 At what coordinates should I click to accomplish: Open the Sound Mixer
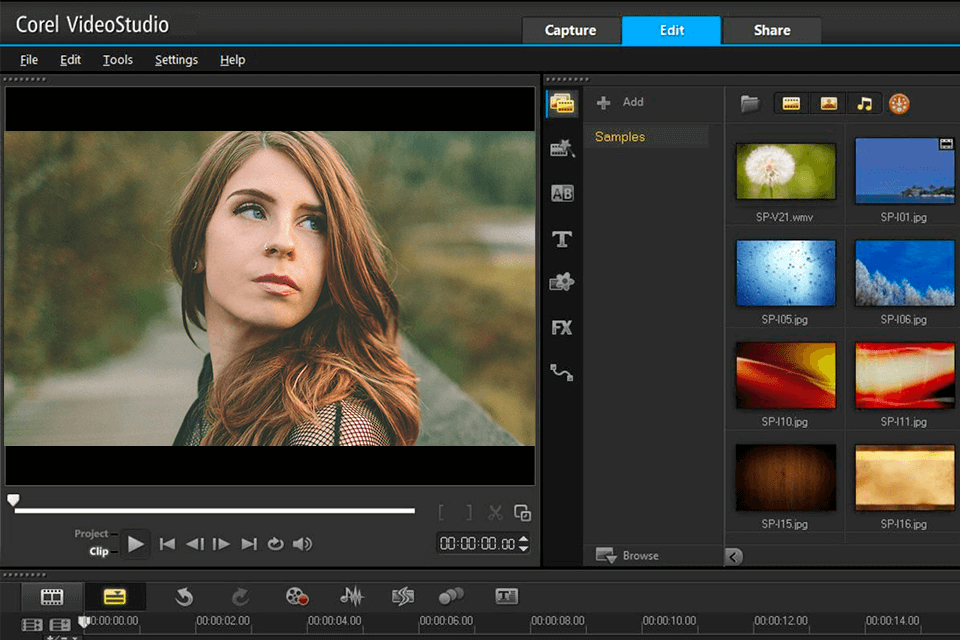pos(351,596)
